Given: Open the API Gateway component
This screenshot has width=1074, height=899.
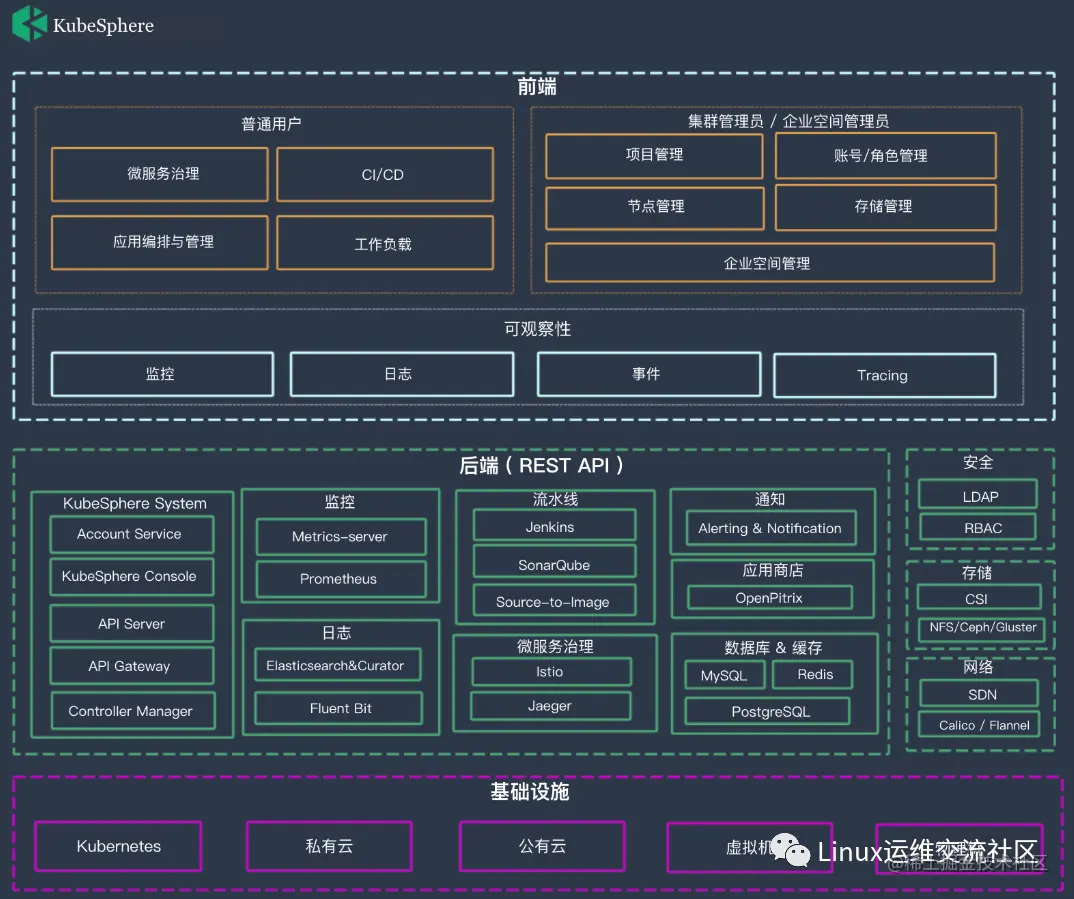Looking at the screenshot, I should pyautogui.click(x=131, y=665).
